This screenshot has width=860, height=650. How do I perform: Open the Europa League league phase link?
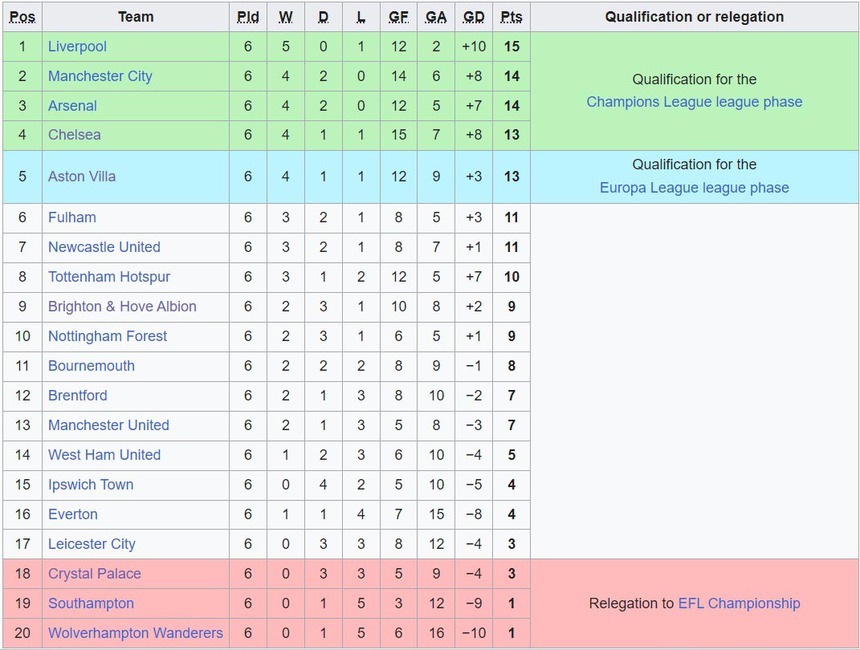click(694, 188)
